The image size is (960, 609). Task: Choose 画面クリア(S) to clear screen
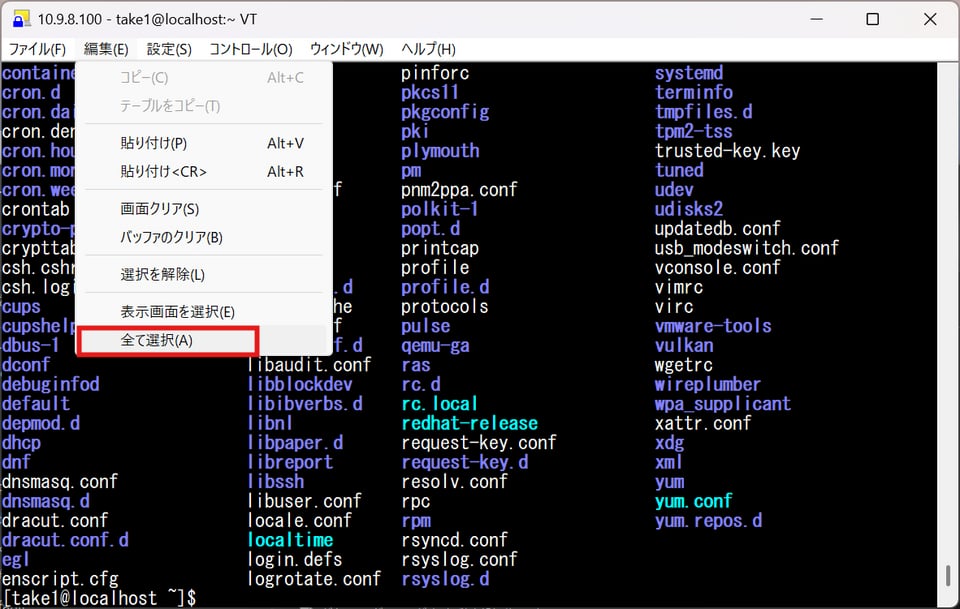(160, 209)
